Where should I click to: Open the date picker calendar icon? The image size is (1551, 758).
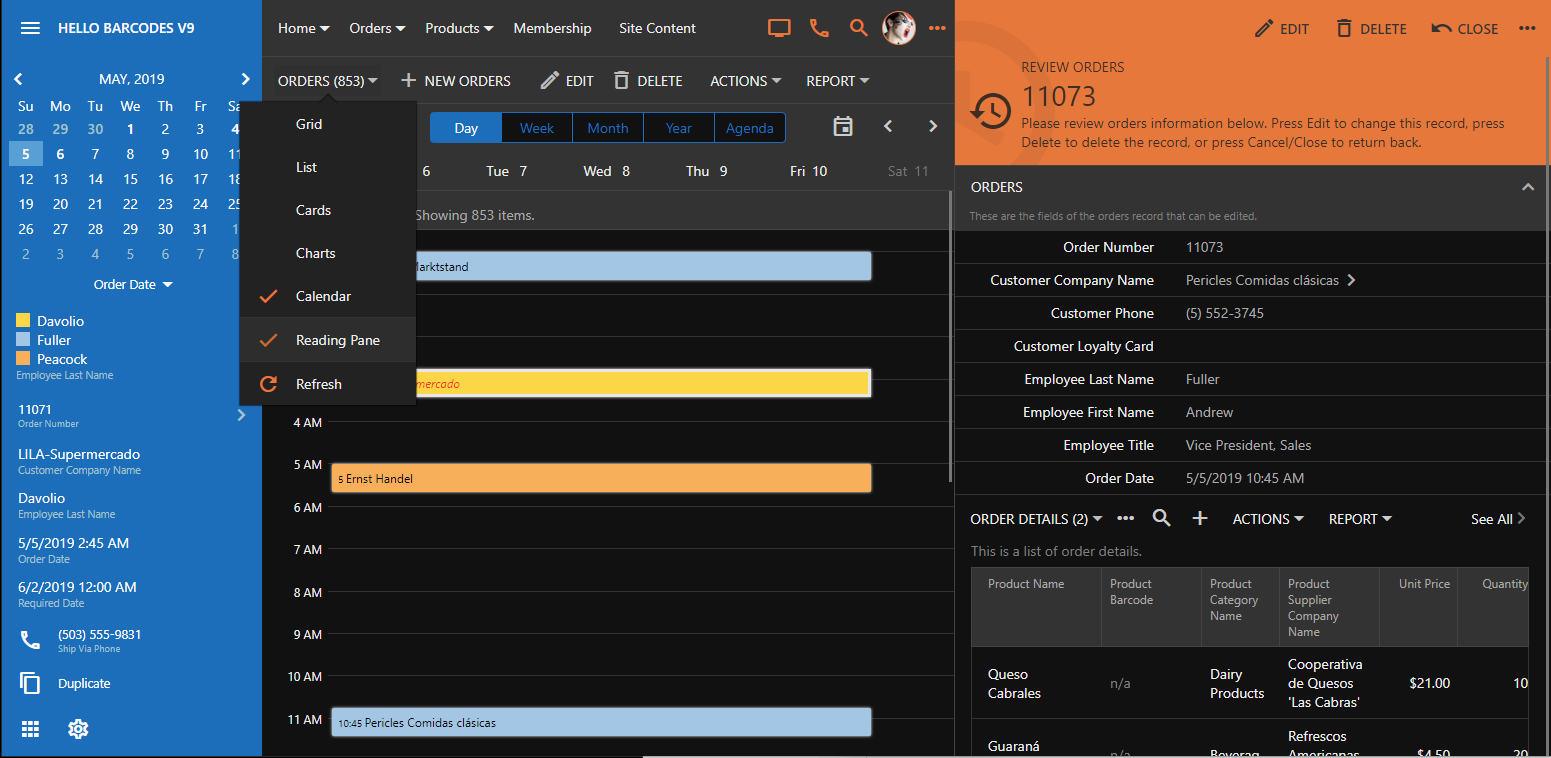(843, 126)
